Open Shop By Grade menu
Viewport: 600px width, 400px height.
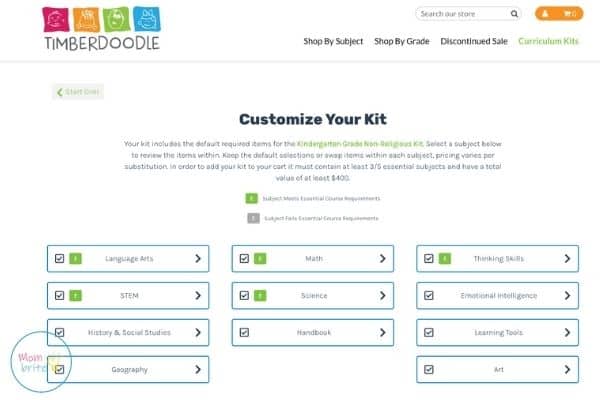[x=402, y=41]
